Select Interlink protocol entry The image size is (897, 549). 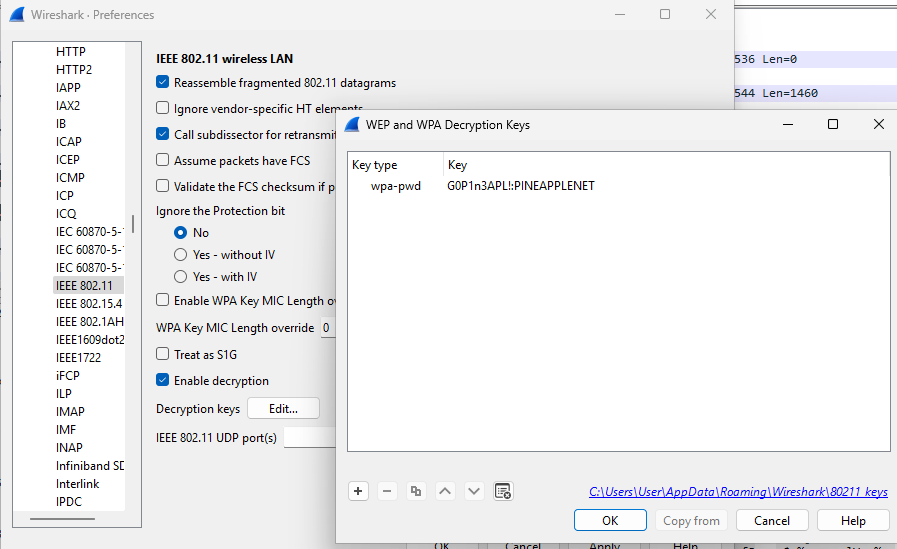tap(77, 484)
